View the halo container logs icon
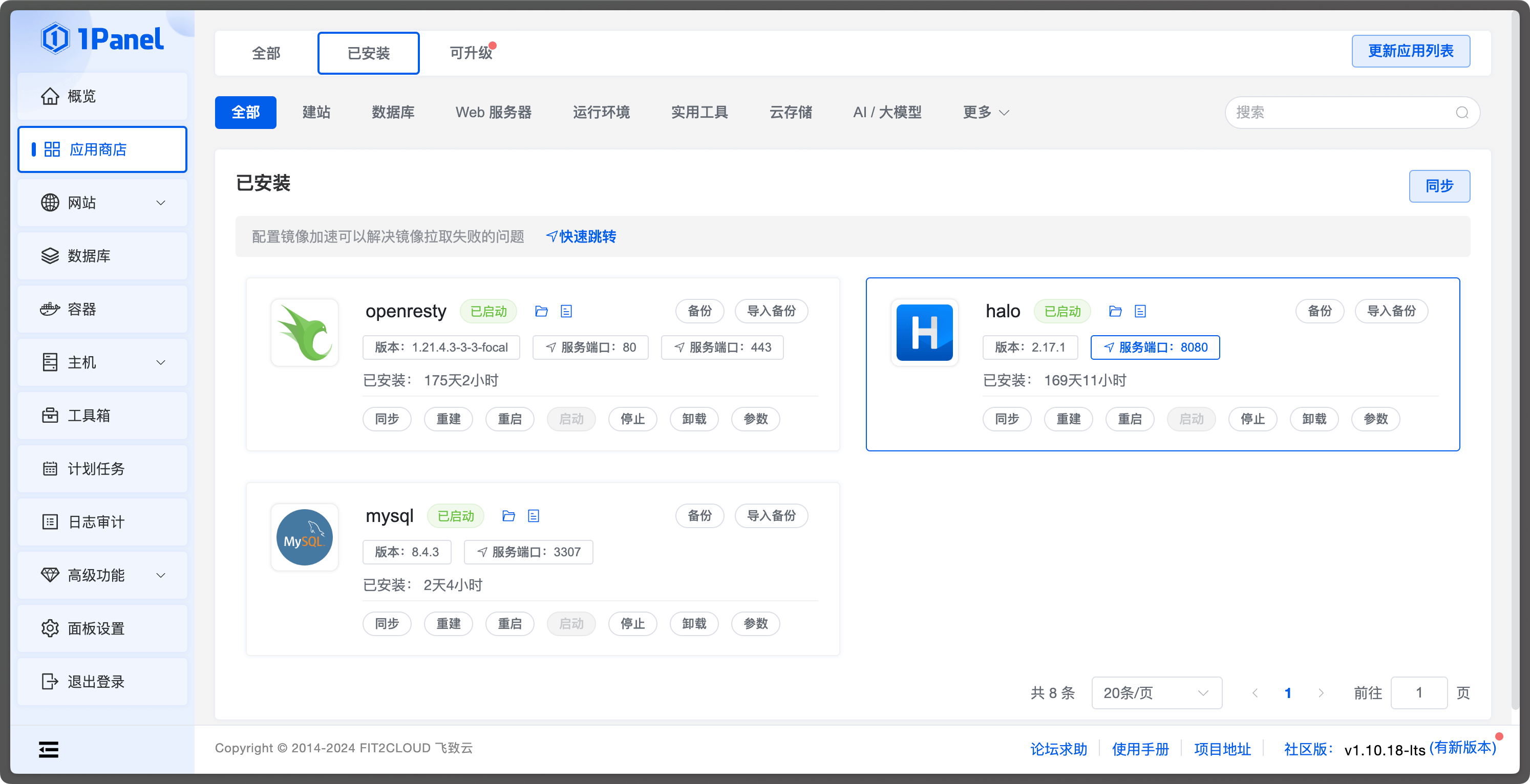Viewport: 1530px width, 784px height. pos(1140,311)
